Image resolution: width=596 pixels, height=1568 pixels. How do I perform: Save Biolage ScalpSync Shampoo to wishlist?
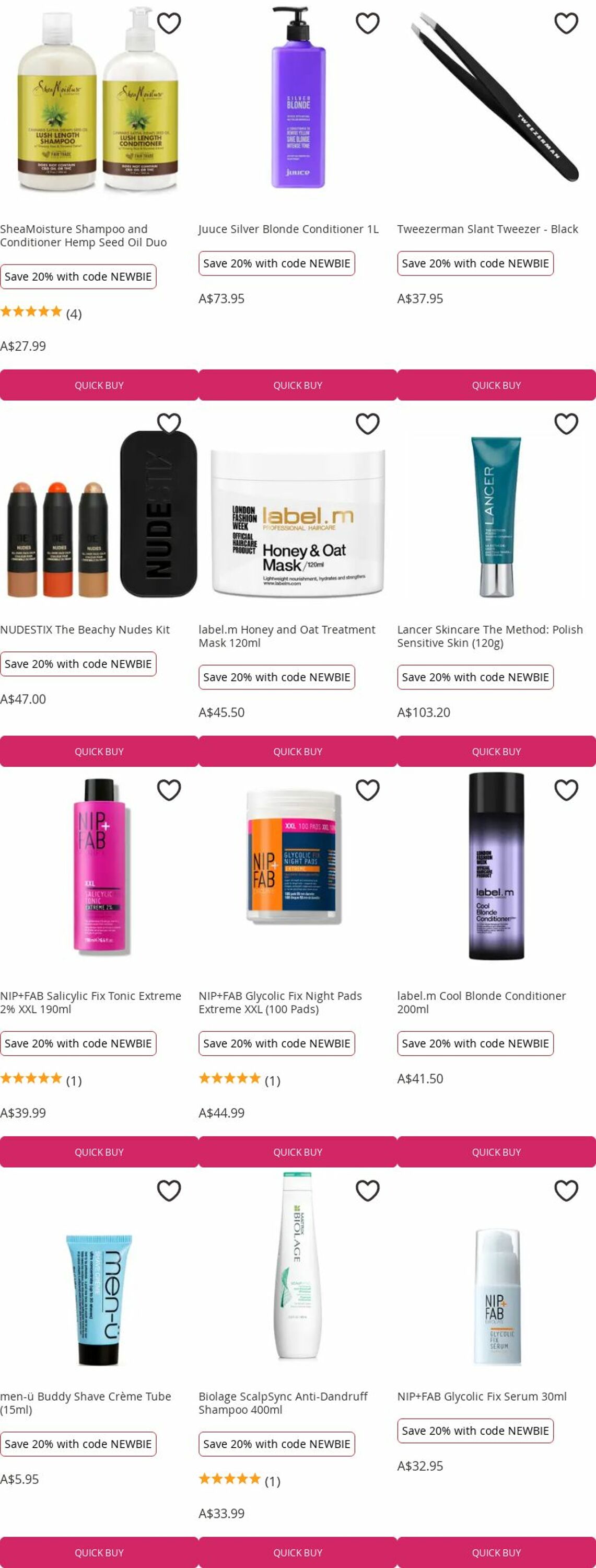pyautogui.click(x=367, y=1191)
